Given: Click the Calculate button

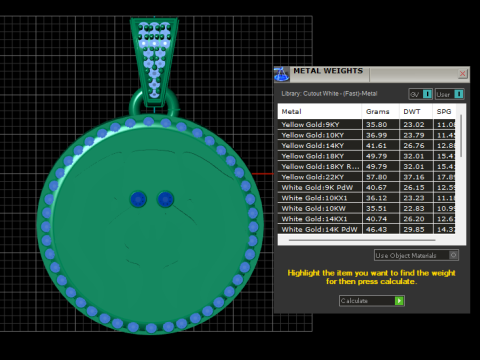Looking at the screenshot, I should 372,301.
